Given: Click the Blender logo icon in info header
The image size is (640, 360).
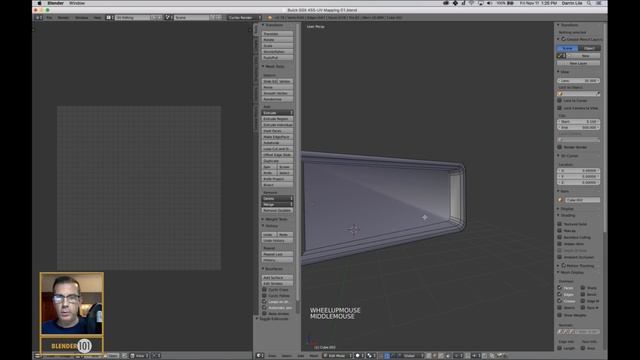Looking at the screenshot, I should (270, 18).
